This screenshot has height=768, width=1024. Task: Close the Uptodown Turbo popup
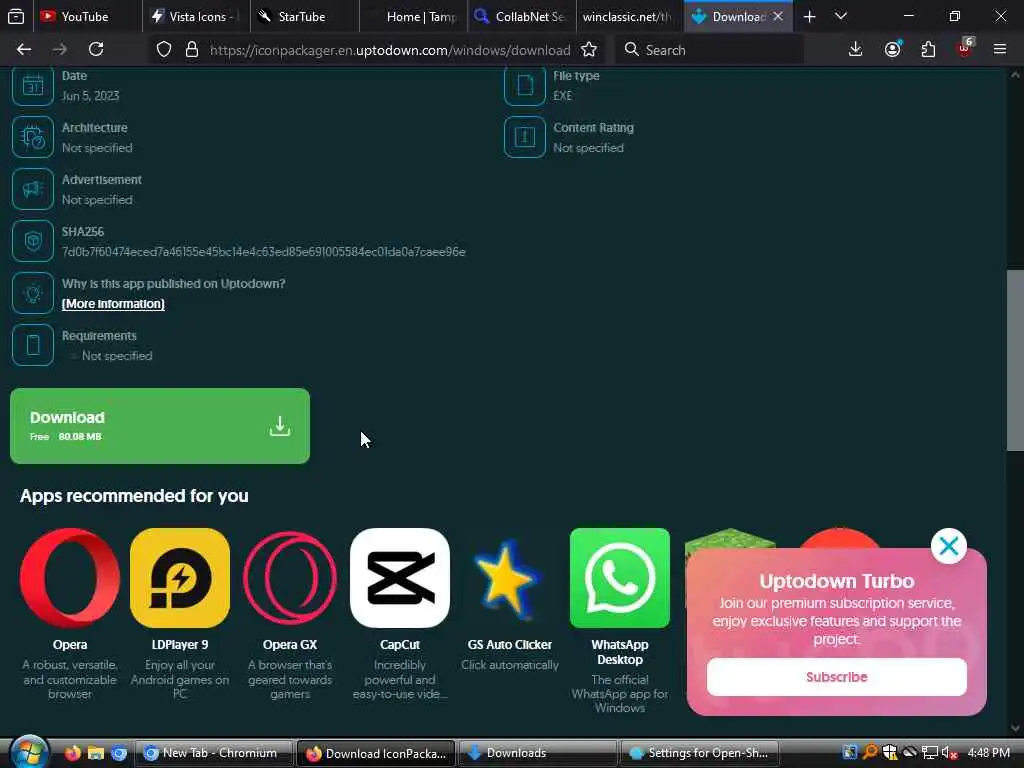(948, 546)
